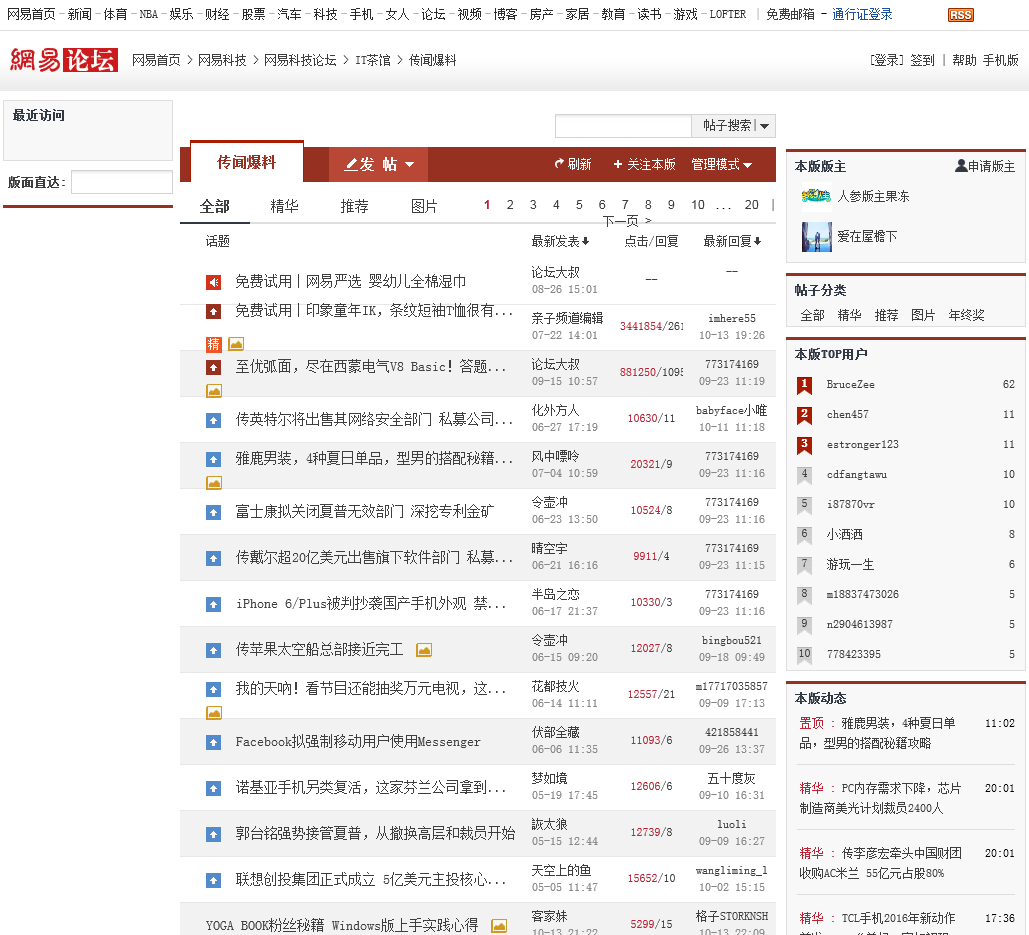Open the NetEase forum logo

[64, 60]
